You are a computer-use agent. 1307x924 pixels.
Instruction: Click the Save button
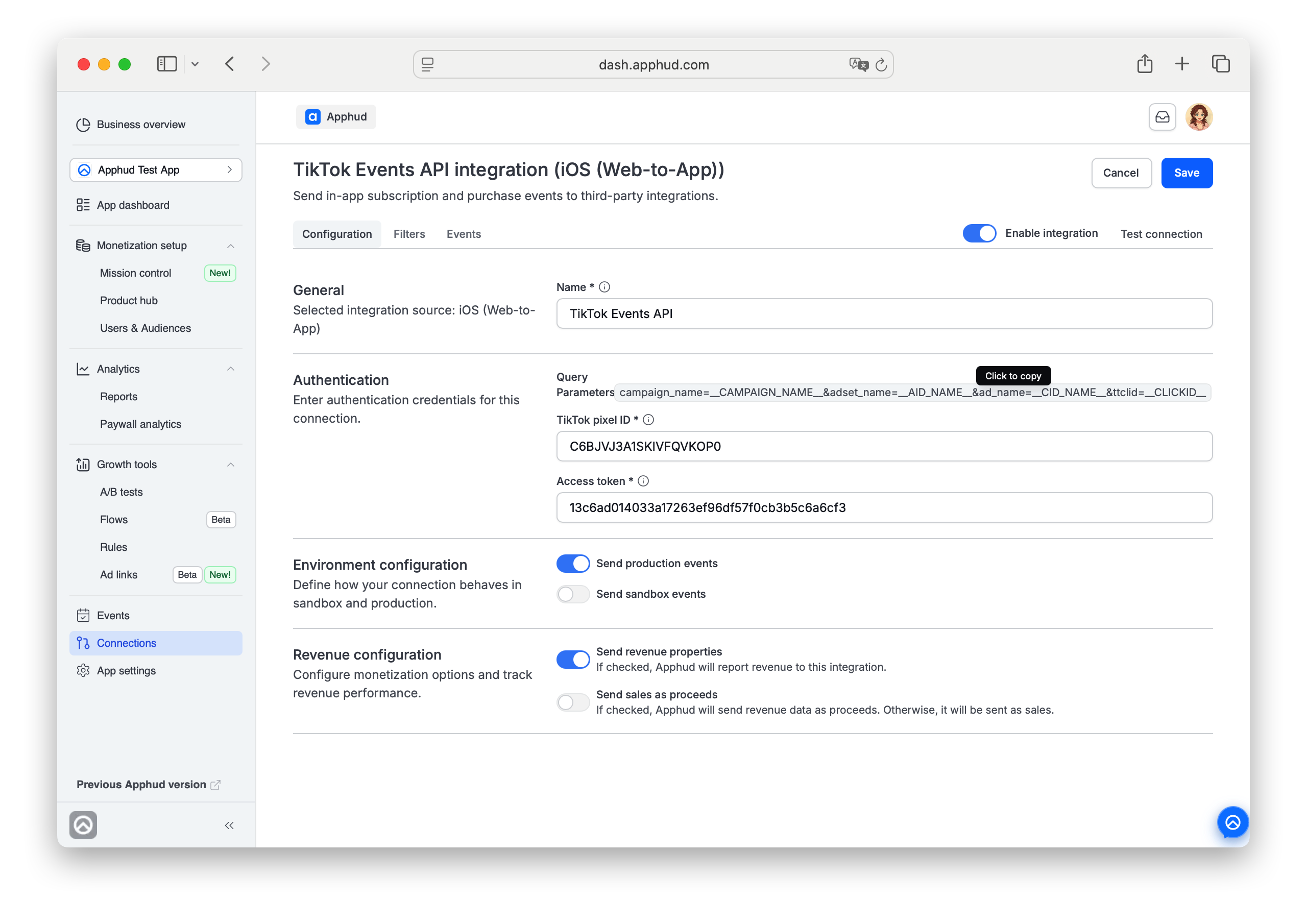[x=1187, y=173]
